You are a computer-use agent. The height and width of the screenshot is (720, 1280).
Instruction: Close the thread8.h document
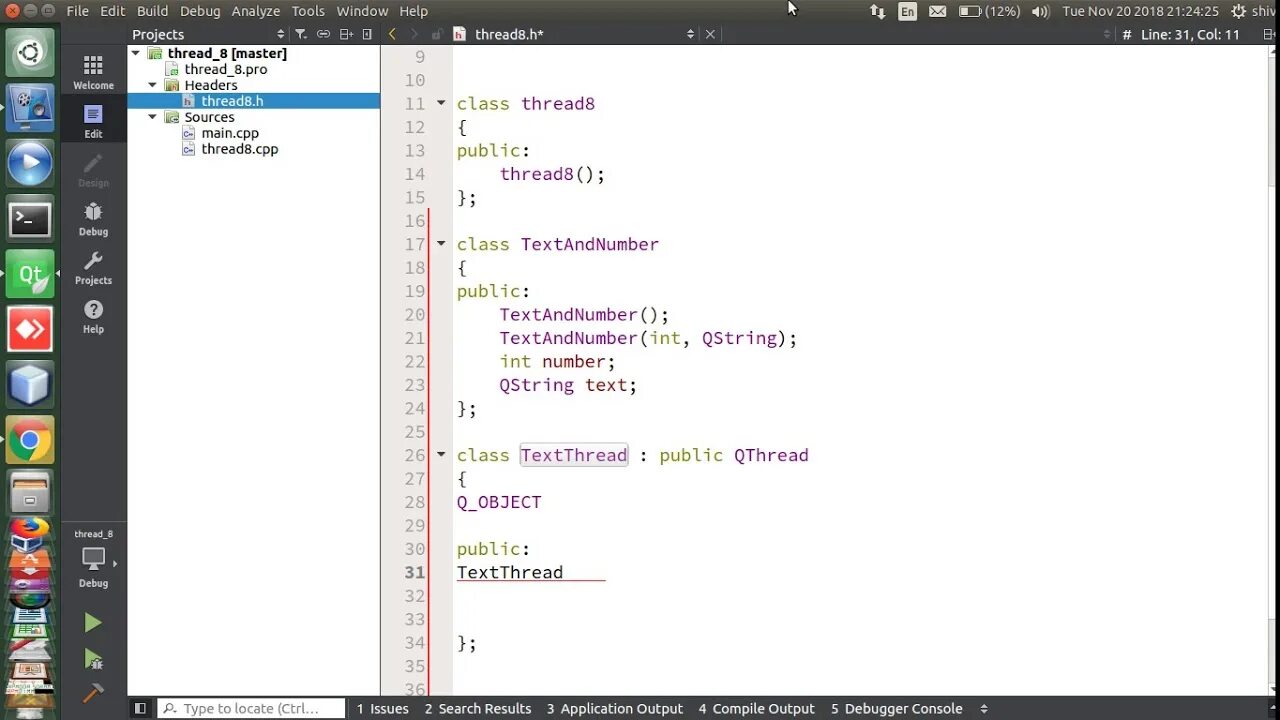point(710,34)
